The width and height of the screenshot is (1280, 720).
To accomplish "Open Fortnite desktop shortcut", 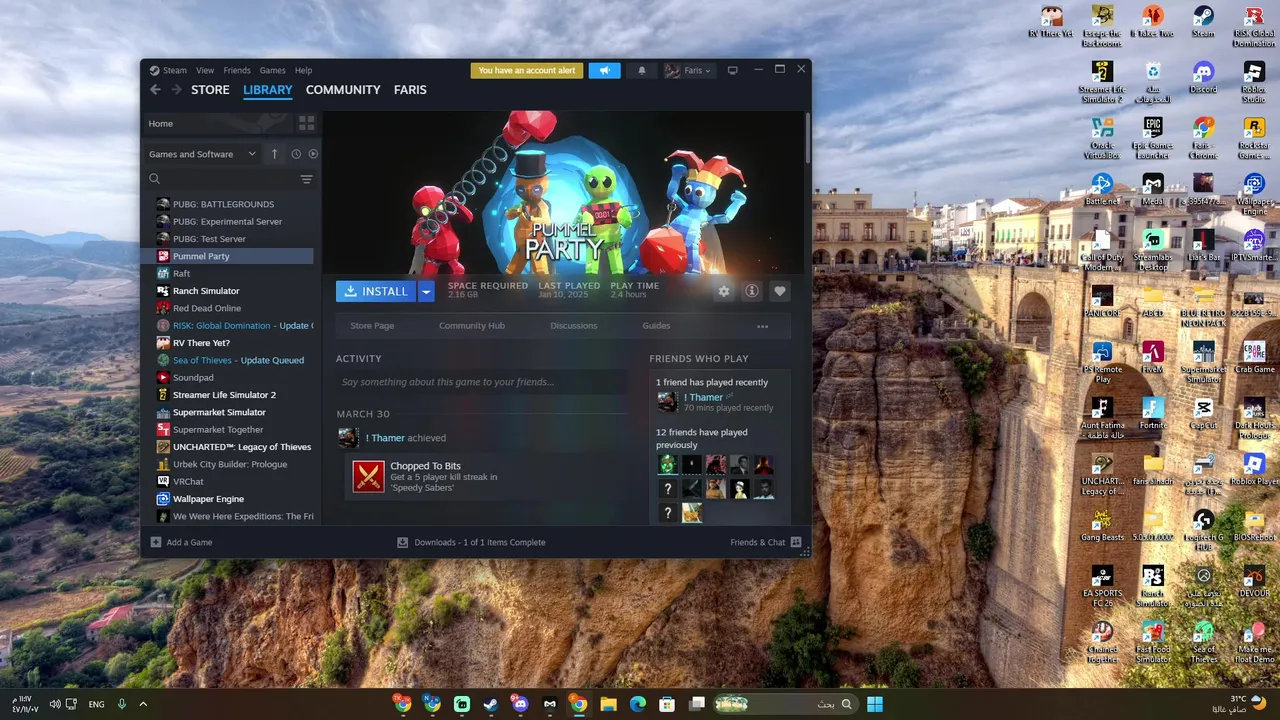I will pyautogui.click(x=1153, y=412).
